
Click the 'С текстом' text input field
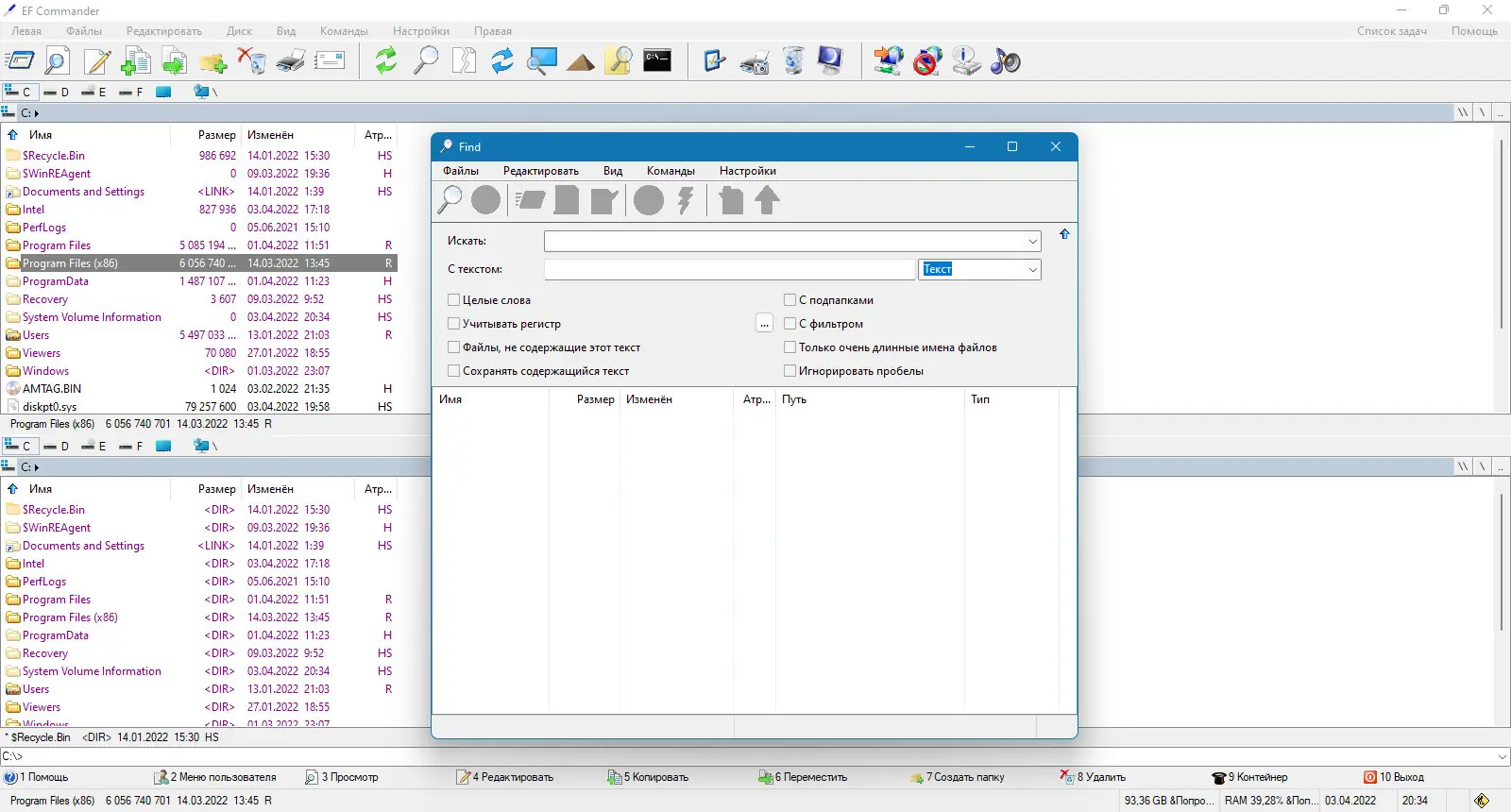(x=729, y=270)
